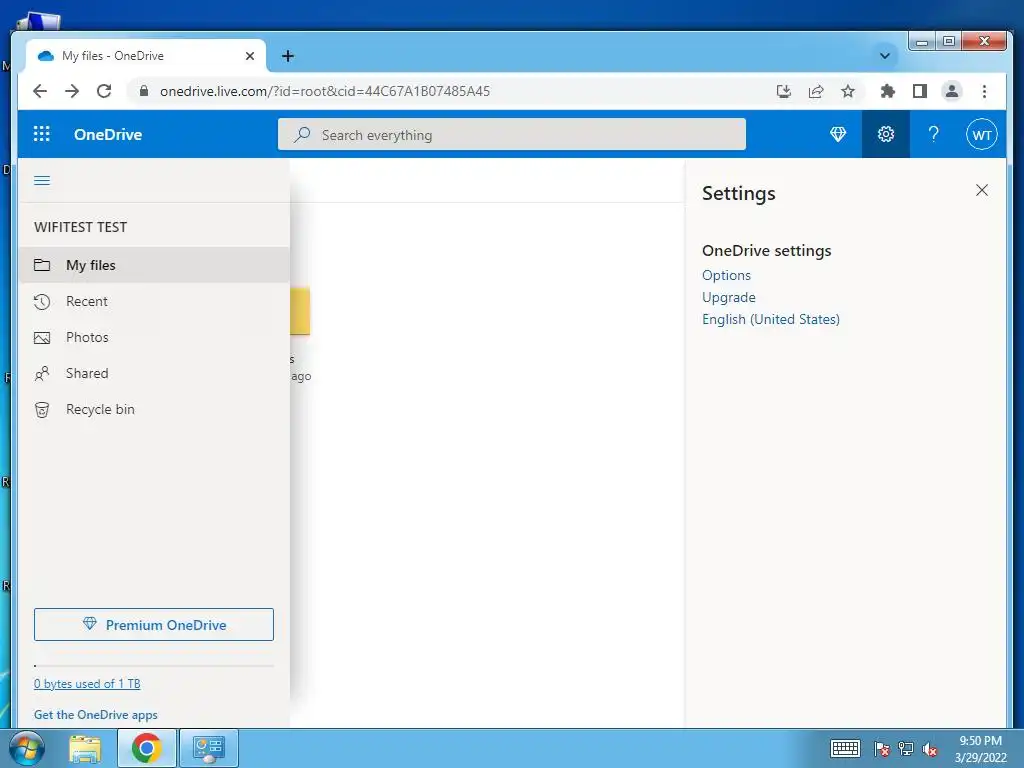Open Photos in sidebar

pyautogui.click(x=154, y=337)
